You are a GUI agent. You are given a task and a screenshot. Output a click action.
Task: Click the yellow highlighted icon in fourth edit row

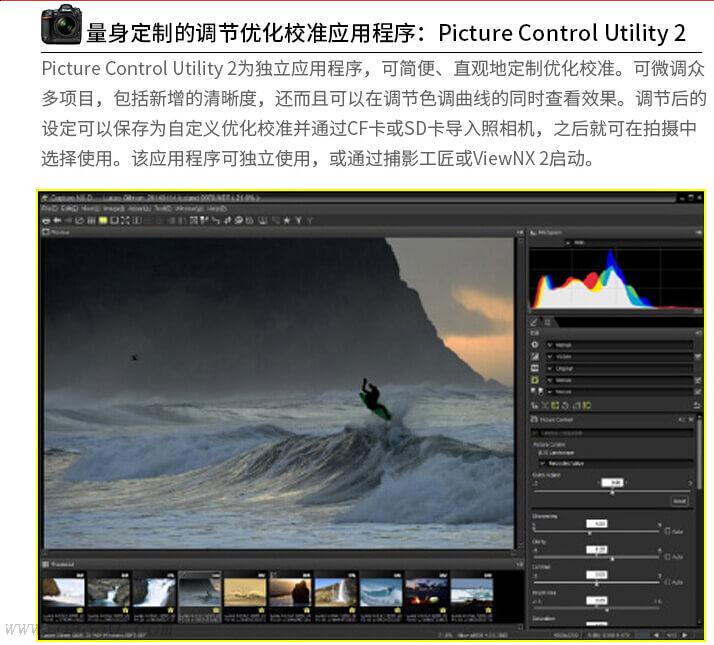[535, 380]
